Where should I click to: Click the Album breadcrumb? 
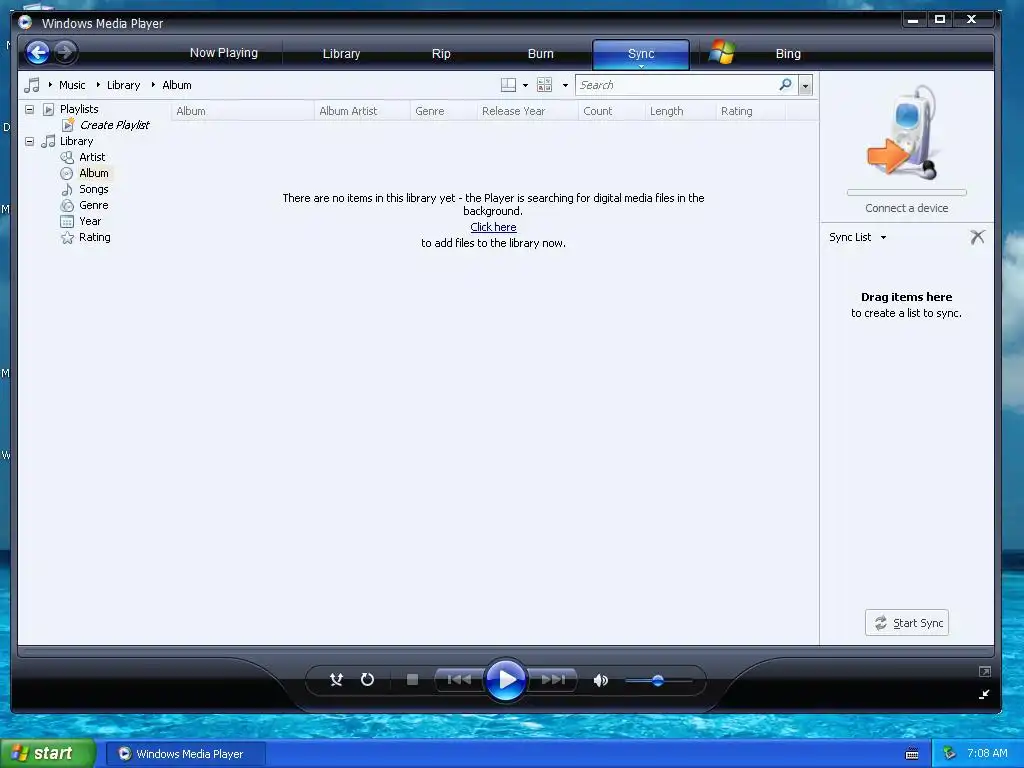pyautogui.click(x=177, y=85)
